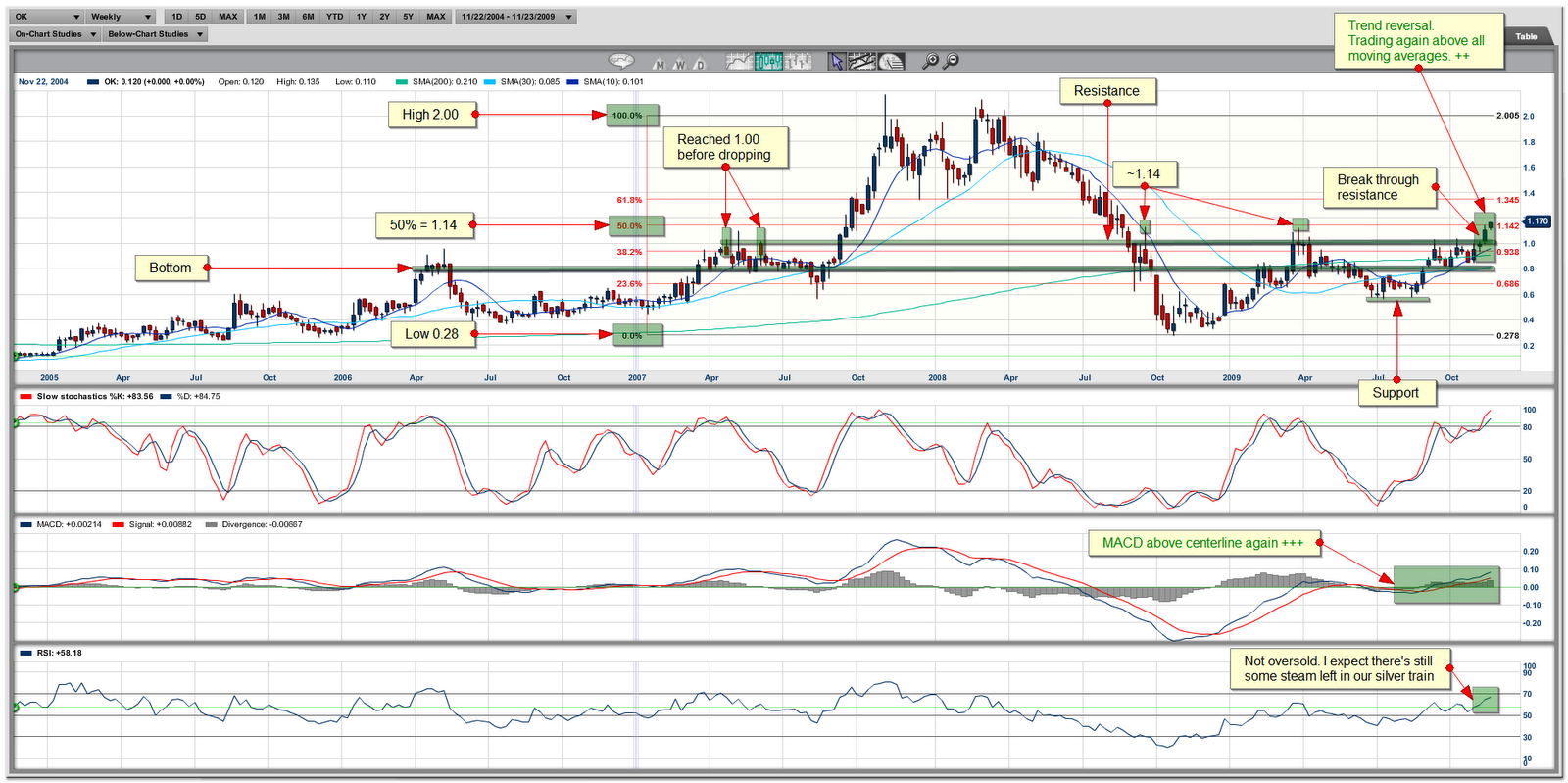The image size is (1568, 783).
Task: Select the 'High 2.00' annotation box
Action: pyautogui.click(x=430, y=115)
